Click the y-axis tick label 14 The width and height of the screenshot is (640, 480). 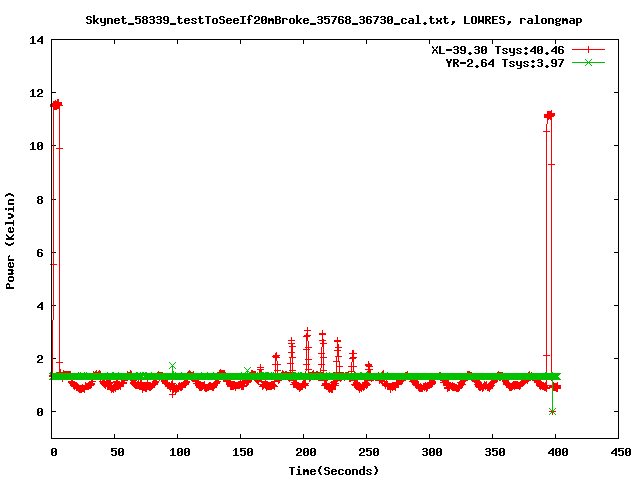click(36, 40)
